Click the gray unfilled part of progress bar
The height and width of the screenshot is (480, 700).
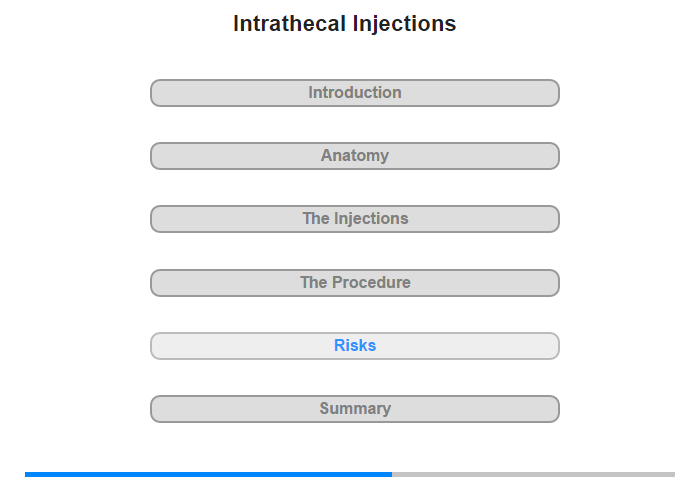coord(533,474)
